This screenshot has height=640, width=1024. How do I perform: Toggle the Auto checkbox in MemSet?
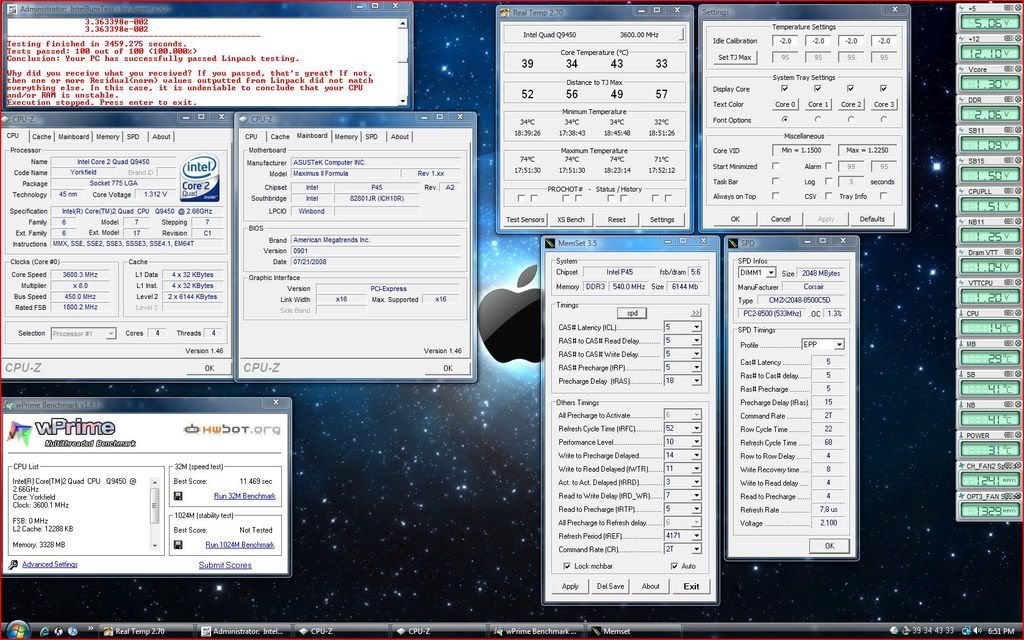pyautogui.click(x=674, y=566)
